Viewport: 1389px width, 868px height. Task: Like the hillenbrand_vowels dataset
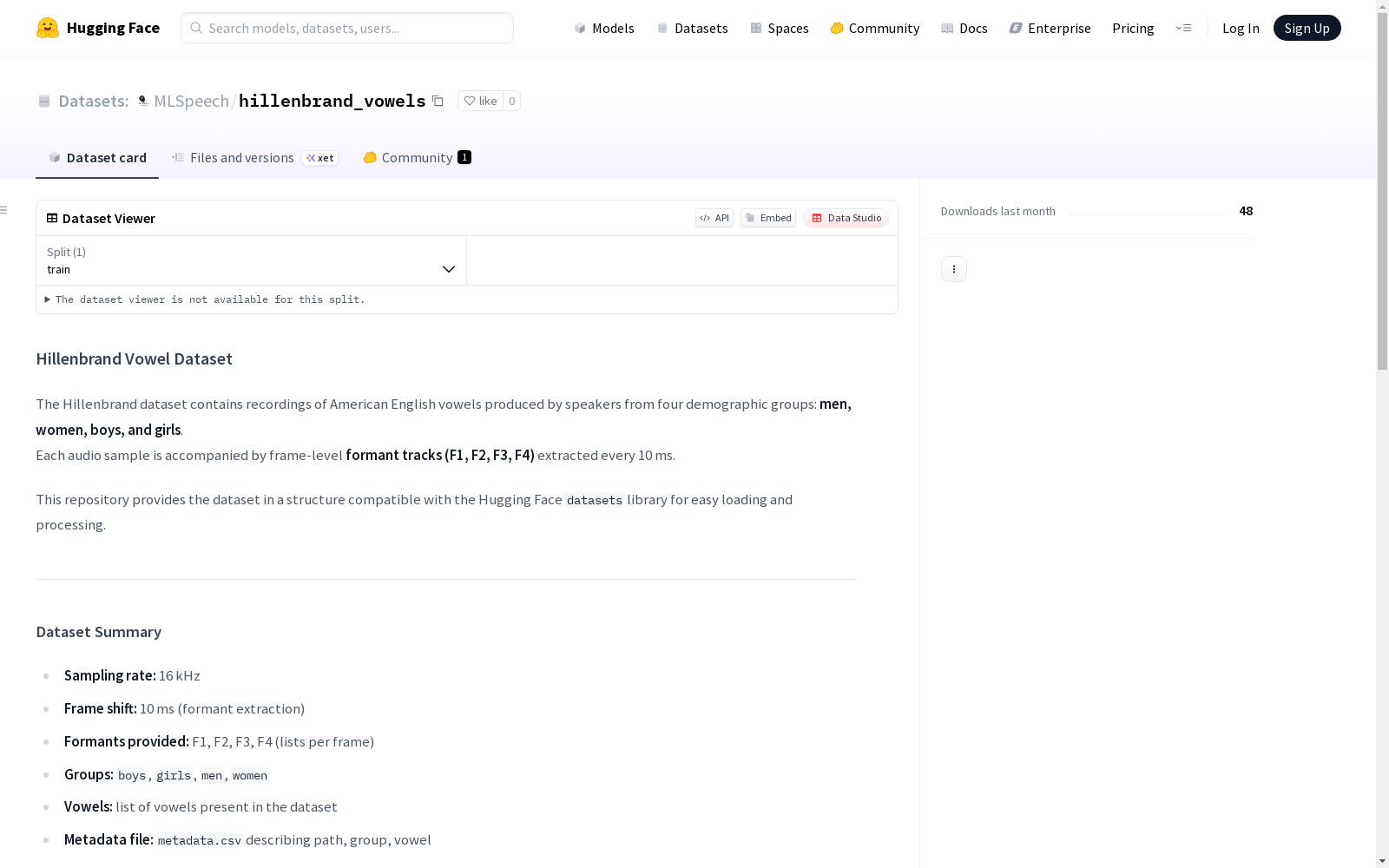pos(480,101)
